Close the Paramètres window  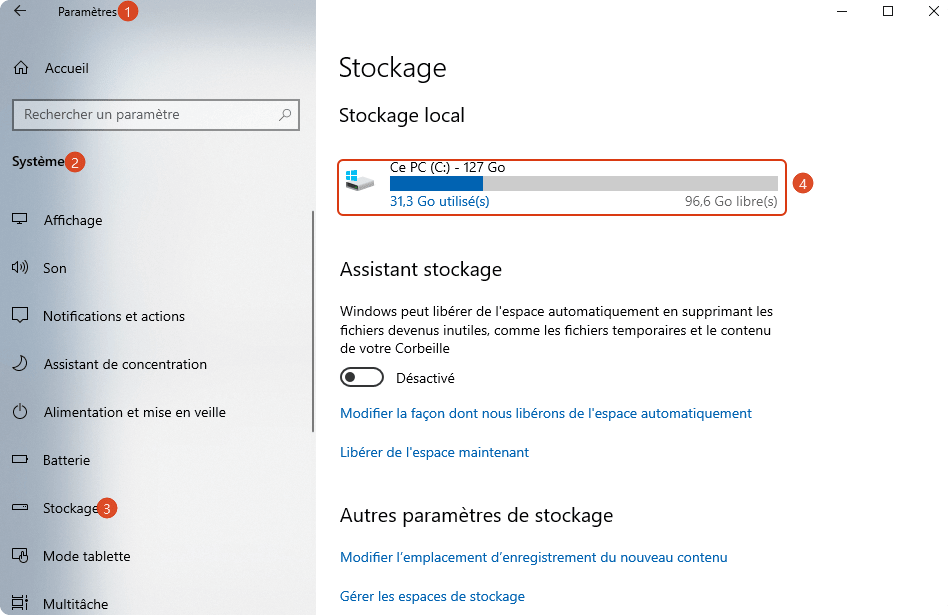[x=933, y=11]
